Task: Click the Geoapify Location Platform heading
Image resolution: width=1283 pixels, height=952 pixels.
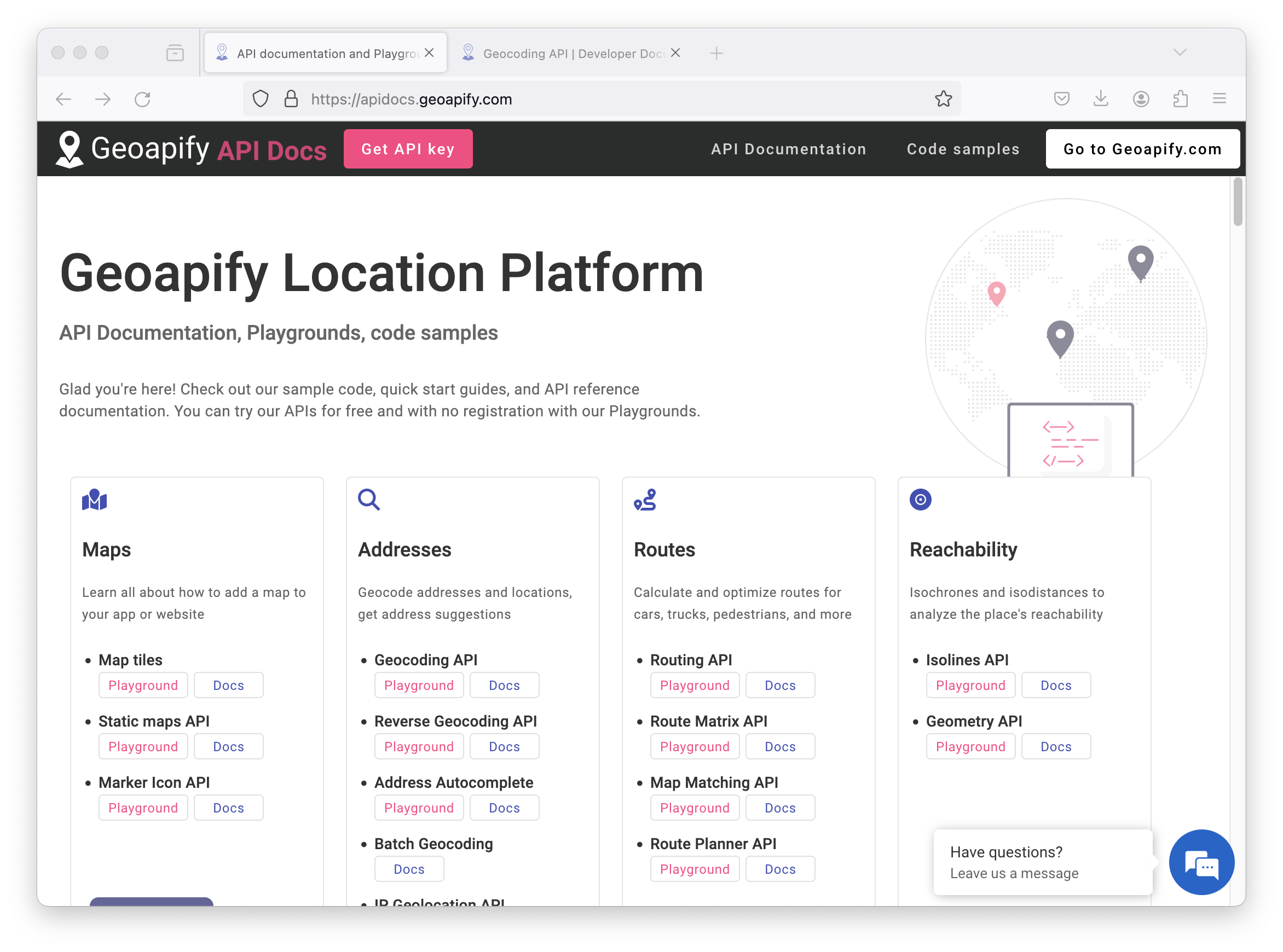Action: pyautogui.click(x=382, y=274)
